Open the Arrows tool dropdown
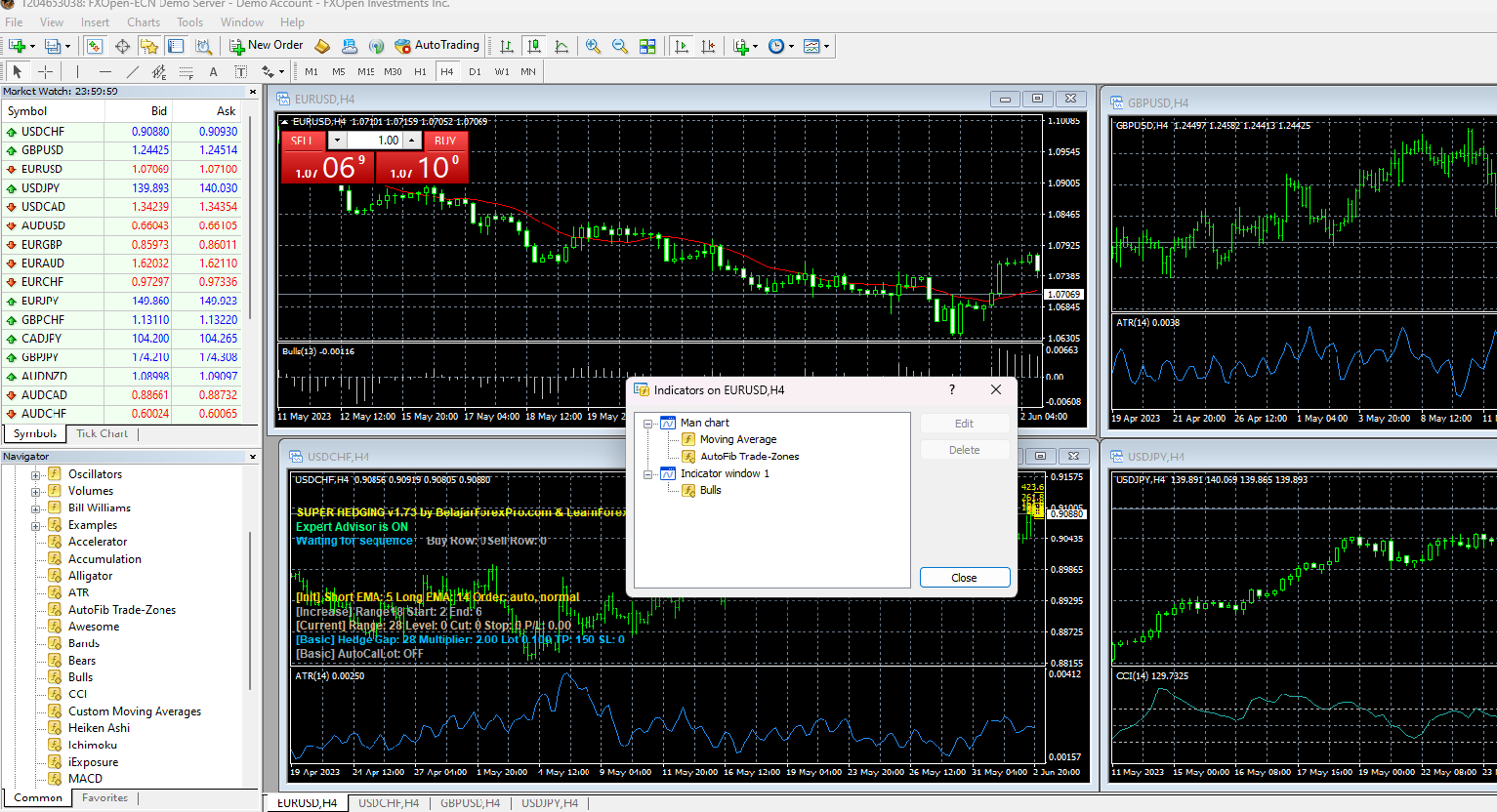 (x=281, y=71)
